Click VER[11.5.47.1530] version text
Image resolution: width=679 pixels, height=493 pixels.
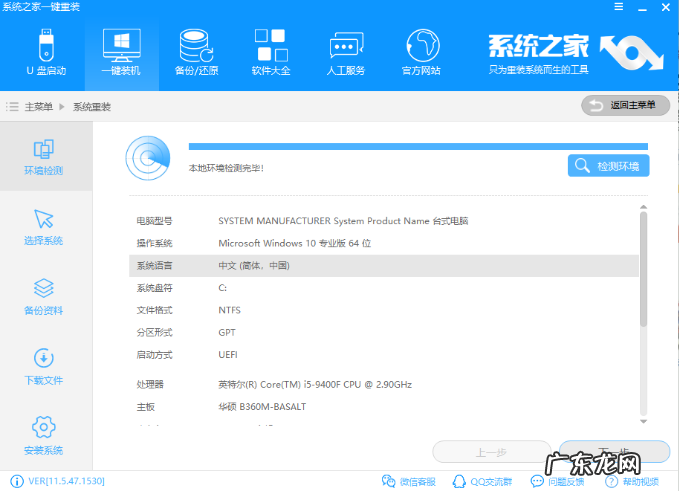66,481
